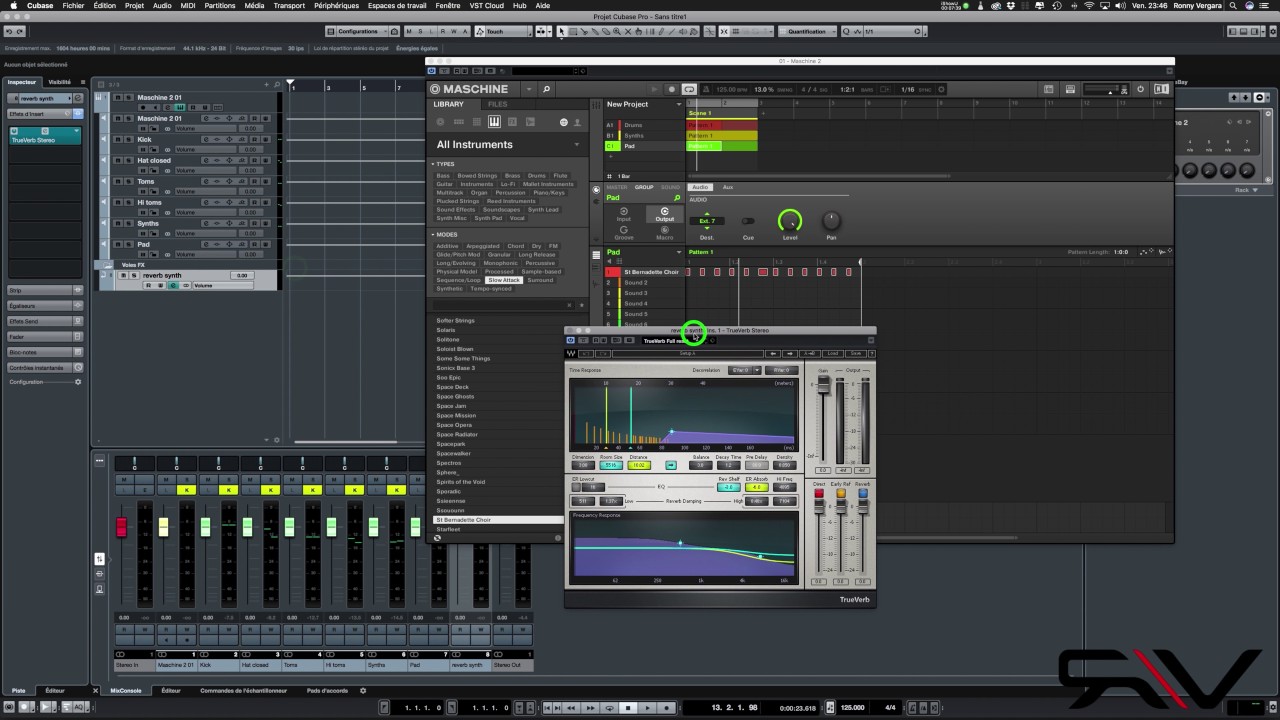Toggle the blue Reverb button in TrueVerb

click(862, 493)
